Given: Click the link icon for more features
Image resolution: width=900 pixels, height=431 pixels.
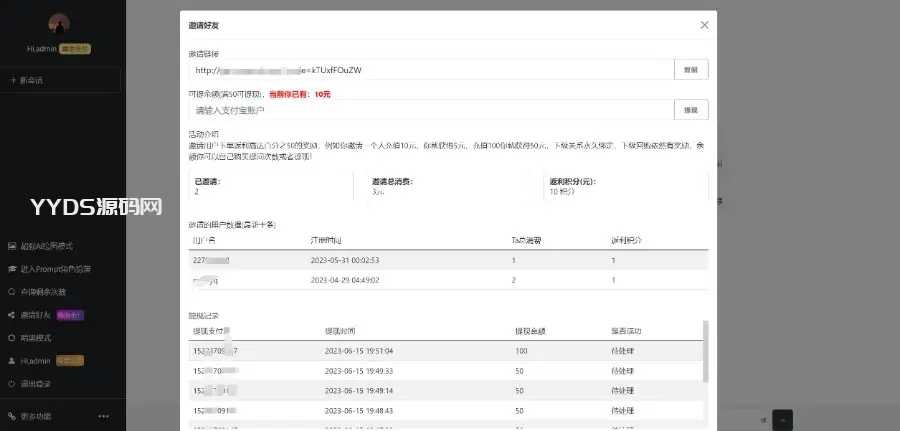Looking at the screenshot, I should (12, 416).
